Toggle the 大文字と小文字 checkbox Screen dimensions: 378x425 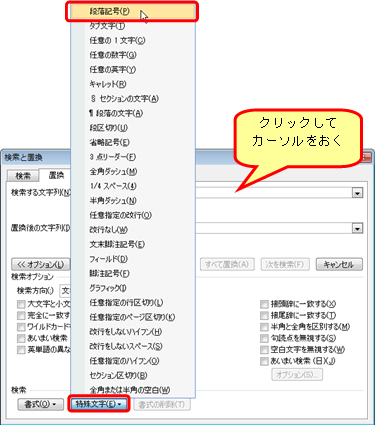click(x=21, y=304)
